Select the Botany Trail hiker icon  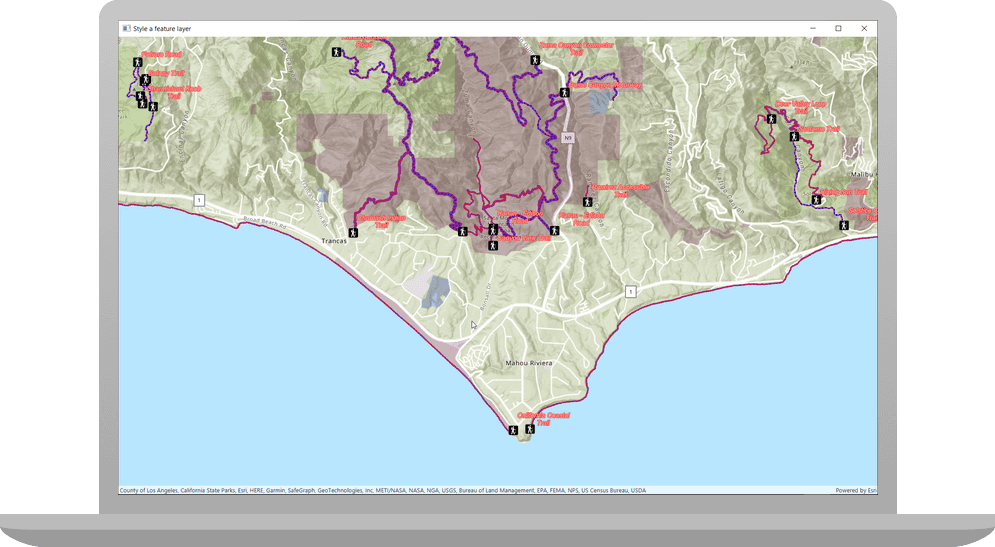click(x=145, y=80)
